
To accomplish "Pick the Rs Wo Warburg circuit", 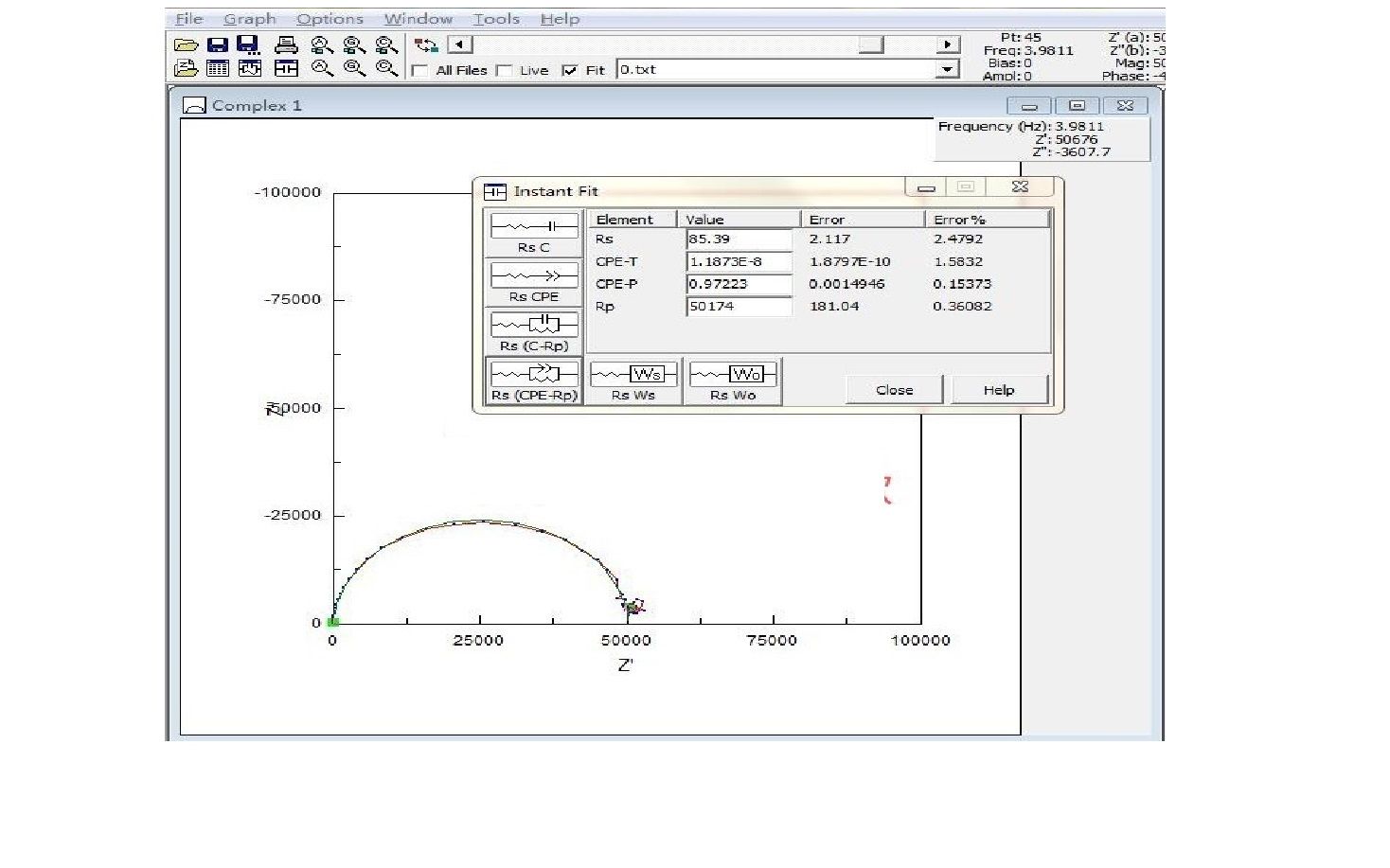I will coord(733,381).
